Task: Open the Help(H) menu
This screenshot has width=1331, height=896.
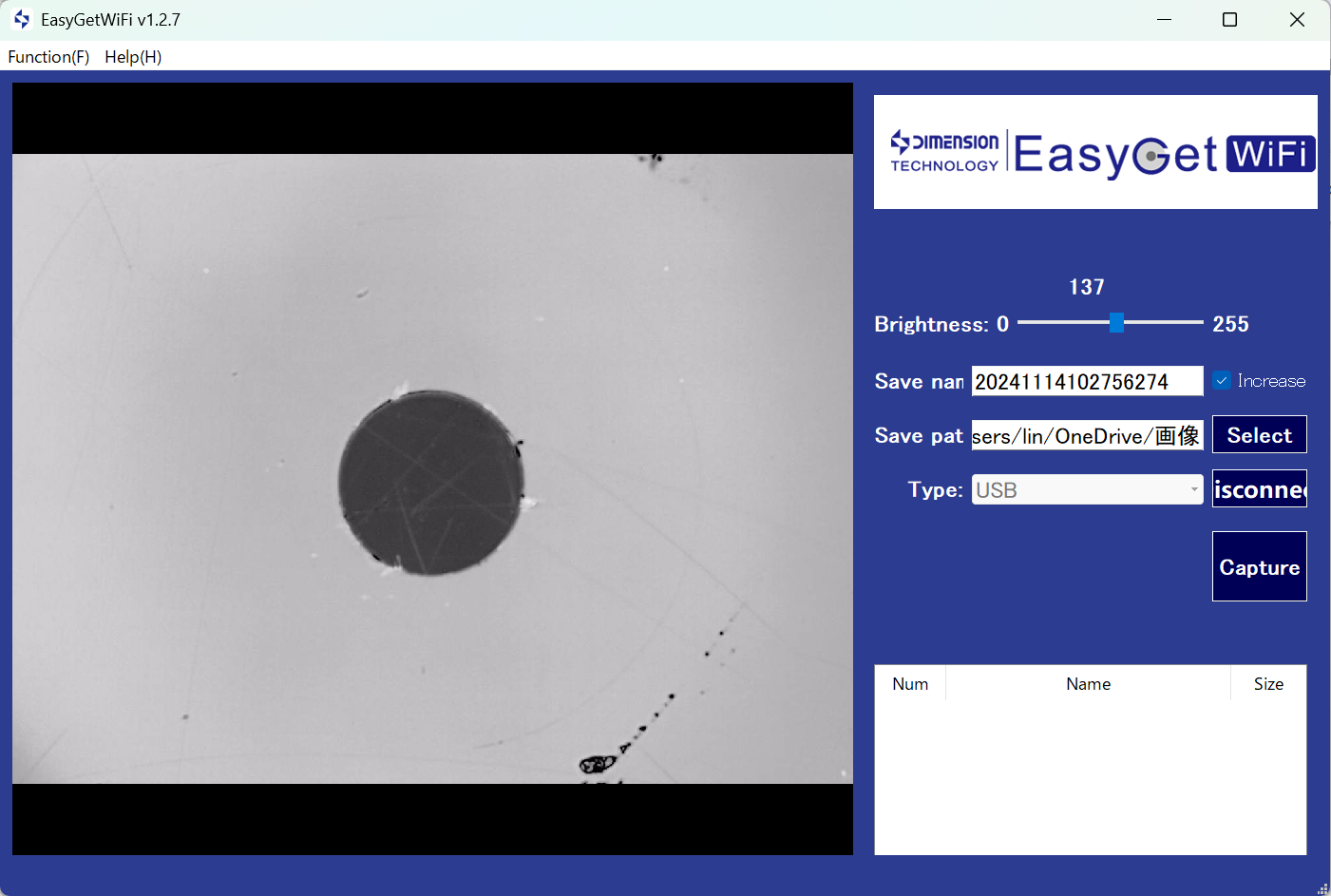Action: tap(133, 57)
